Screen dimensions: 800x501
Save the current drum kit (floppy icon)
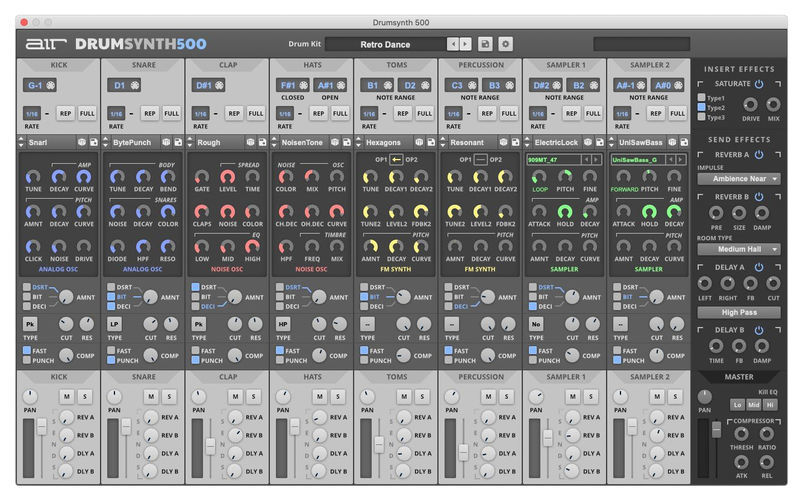[x=485, y=44]
